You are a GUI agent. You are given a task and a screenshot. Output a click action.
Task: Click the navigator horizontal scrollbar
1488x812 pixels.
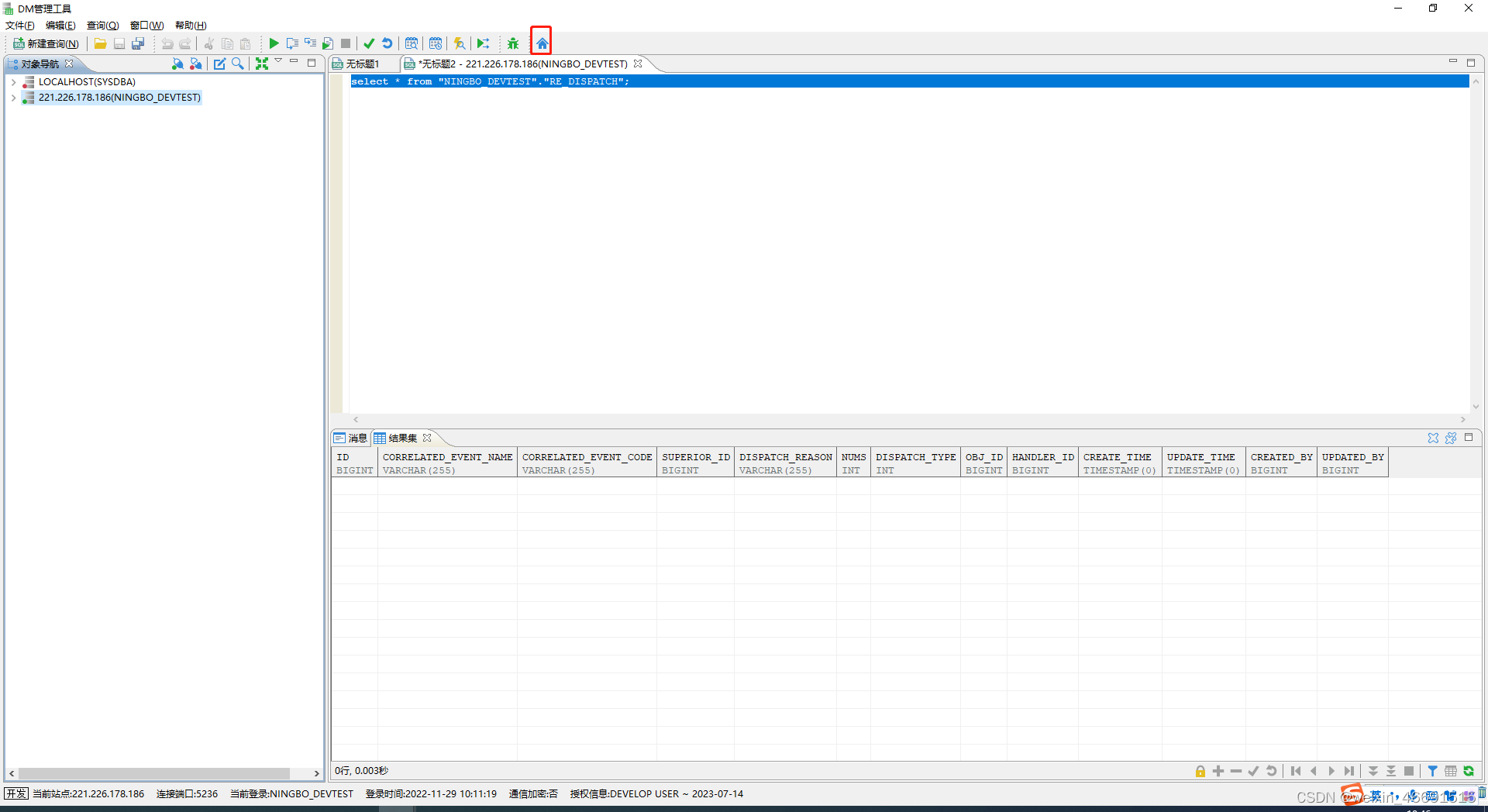pyautogui.click(x=154, y=773)
